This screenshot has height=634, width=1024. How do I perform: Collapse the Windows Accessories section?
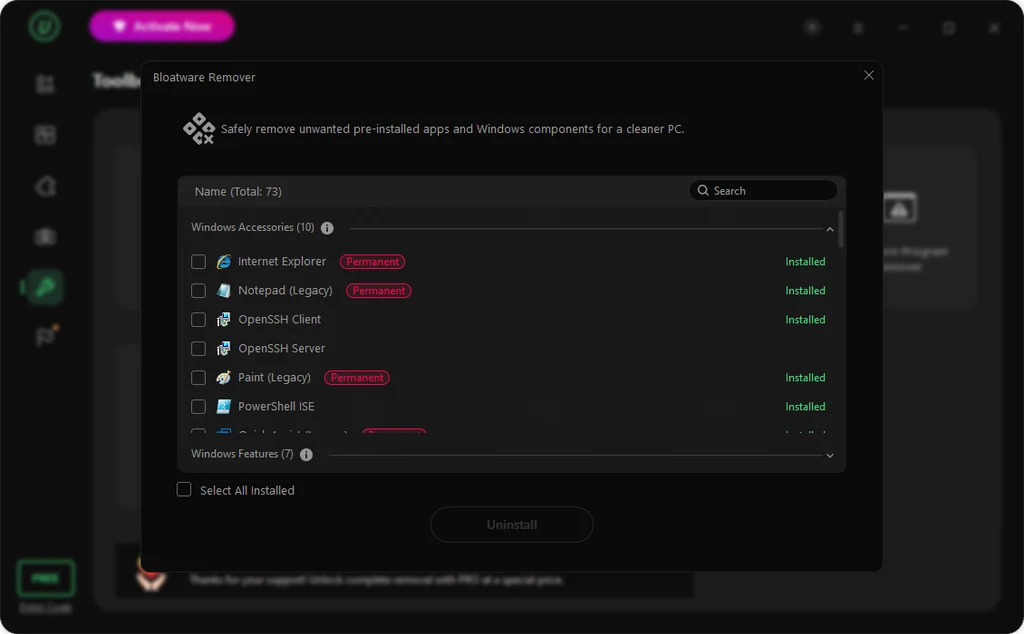829,229
